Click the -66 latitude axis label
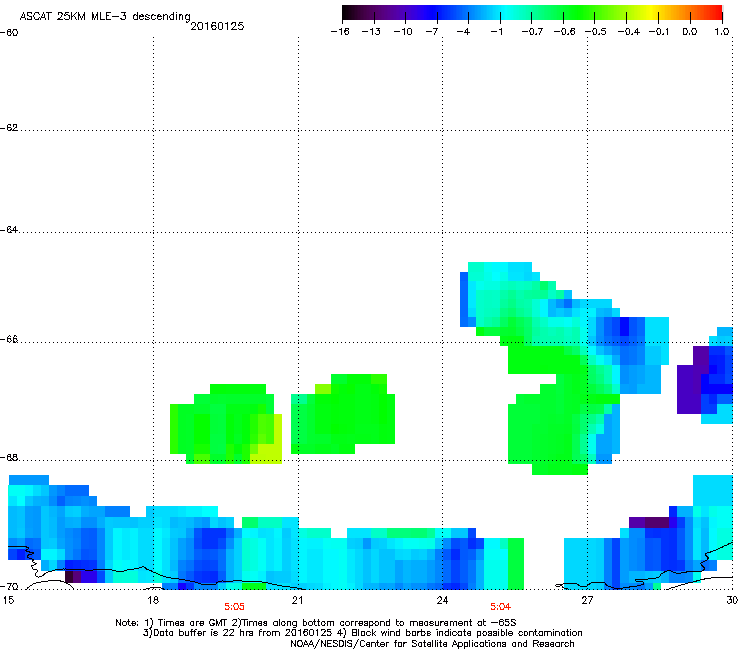 coord(9,339)
